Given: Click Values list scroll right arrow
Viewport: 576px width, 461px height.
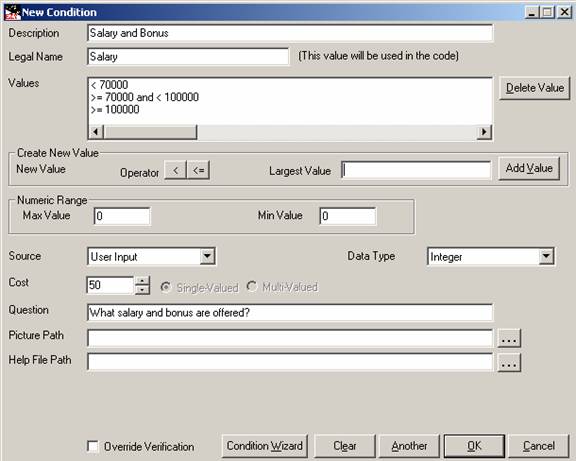Looking at the screenshot, I should (484, 132).
